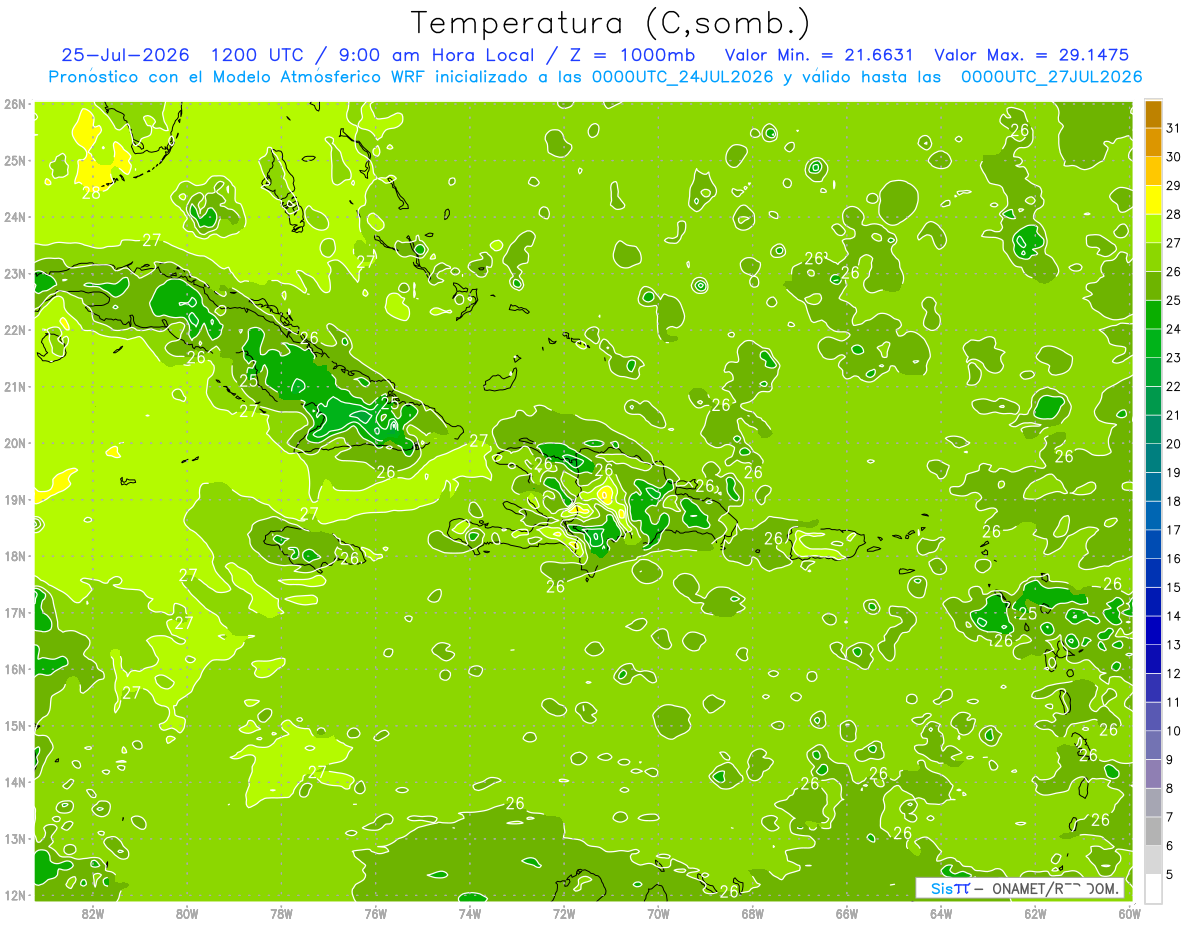
Task: Click the title "Temperatura (C,somb.)"
Action: (x=610, y=23)
